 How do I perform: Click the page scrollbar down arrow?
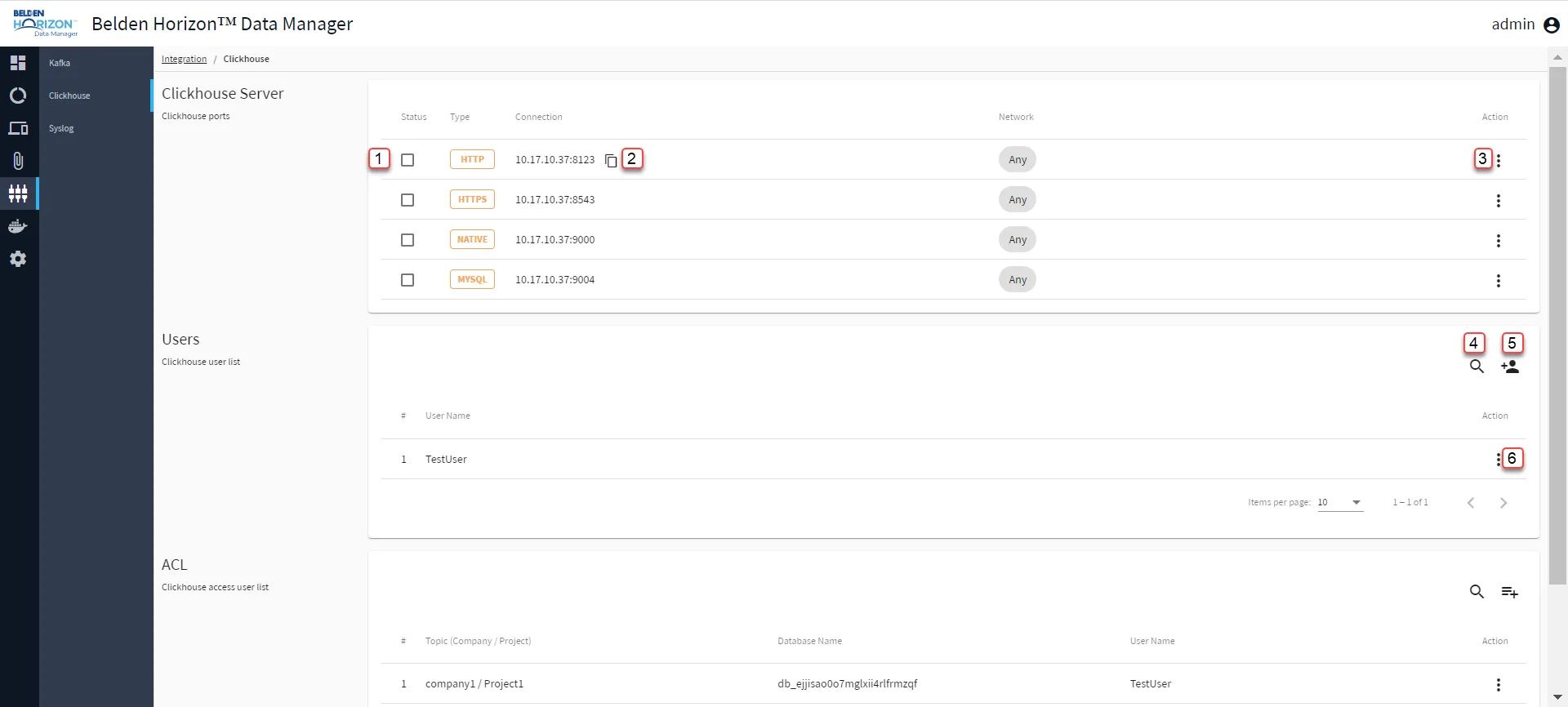point(1557,697)
